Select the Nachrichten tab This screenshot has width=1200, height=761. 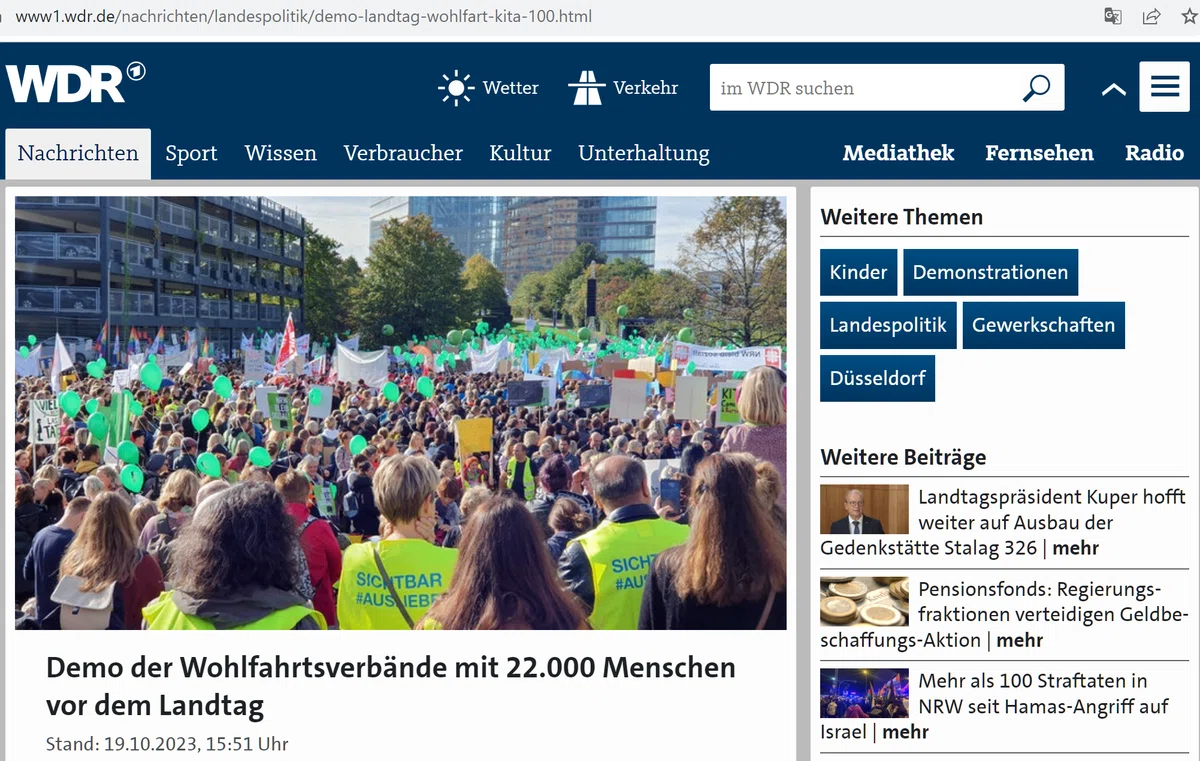pos(78,153)
